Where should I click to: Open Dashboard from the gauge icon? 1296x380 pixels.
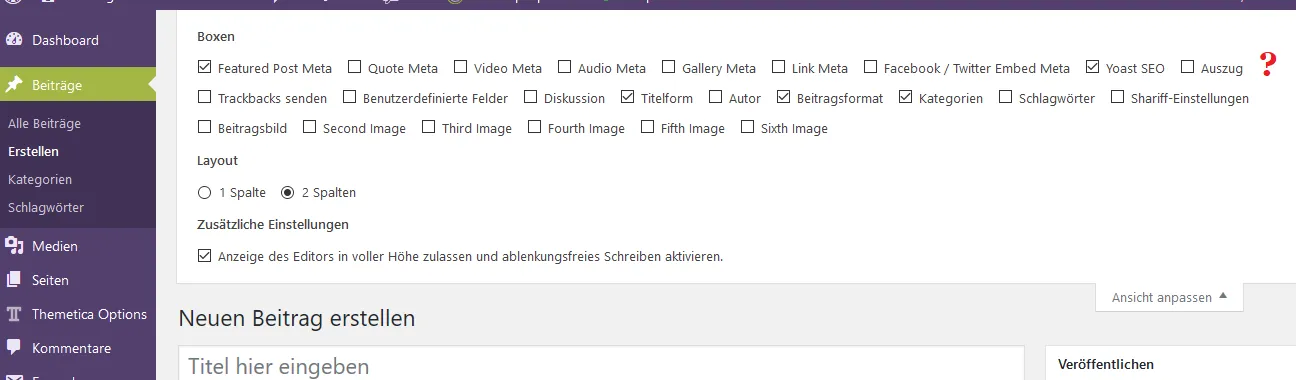click(14, 40)
